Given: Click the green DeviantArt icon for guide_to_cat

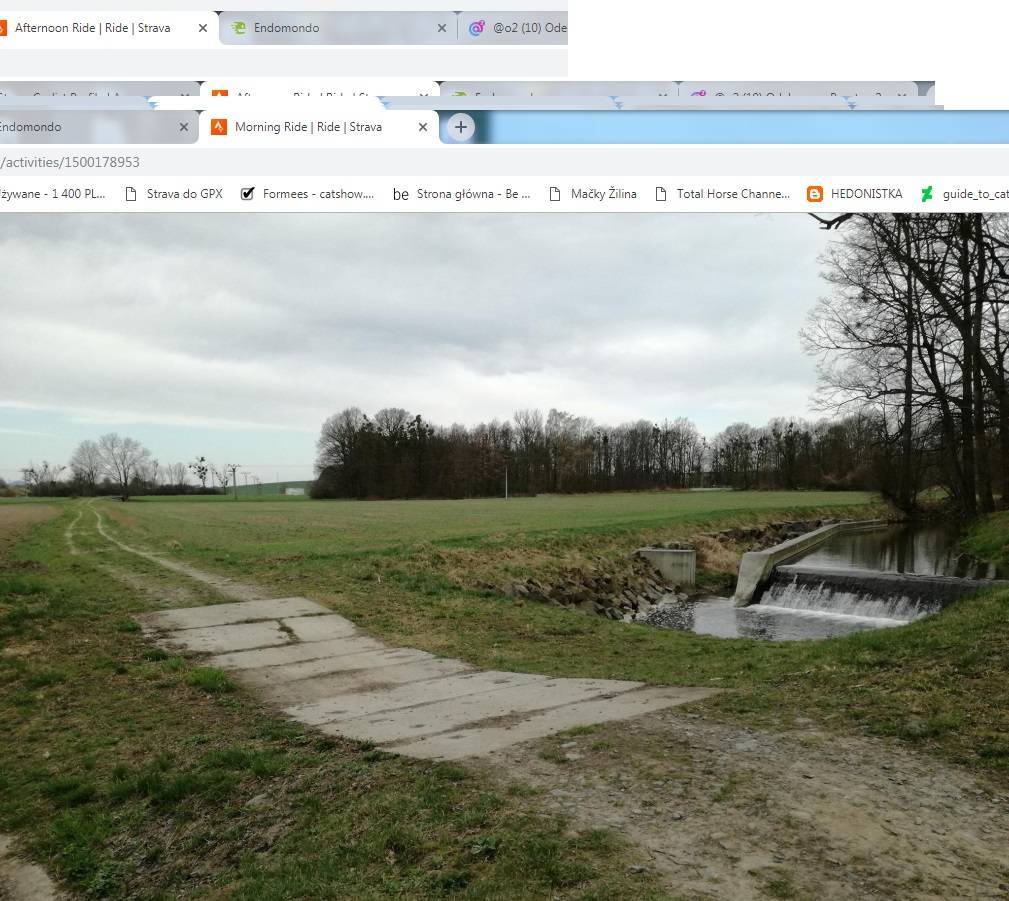Looking at the screenshot, I should pyautogui.click(x=927, y=194).
